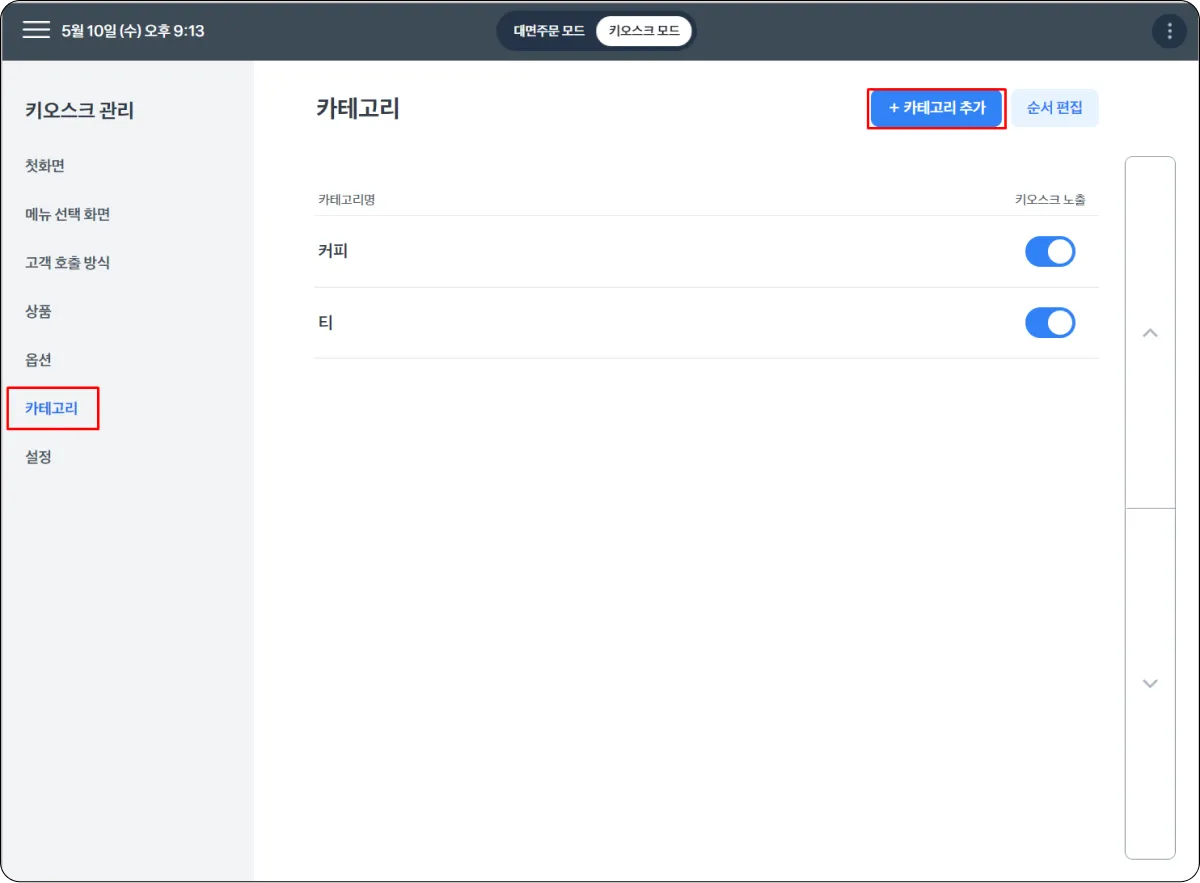Switch to 대면주문 모드
The width and height of the screenshot is (1200, 883).
click(x=549, y=31)
